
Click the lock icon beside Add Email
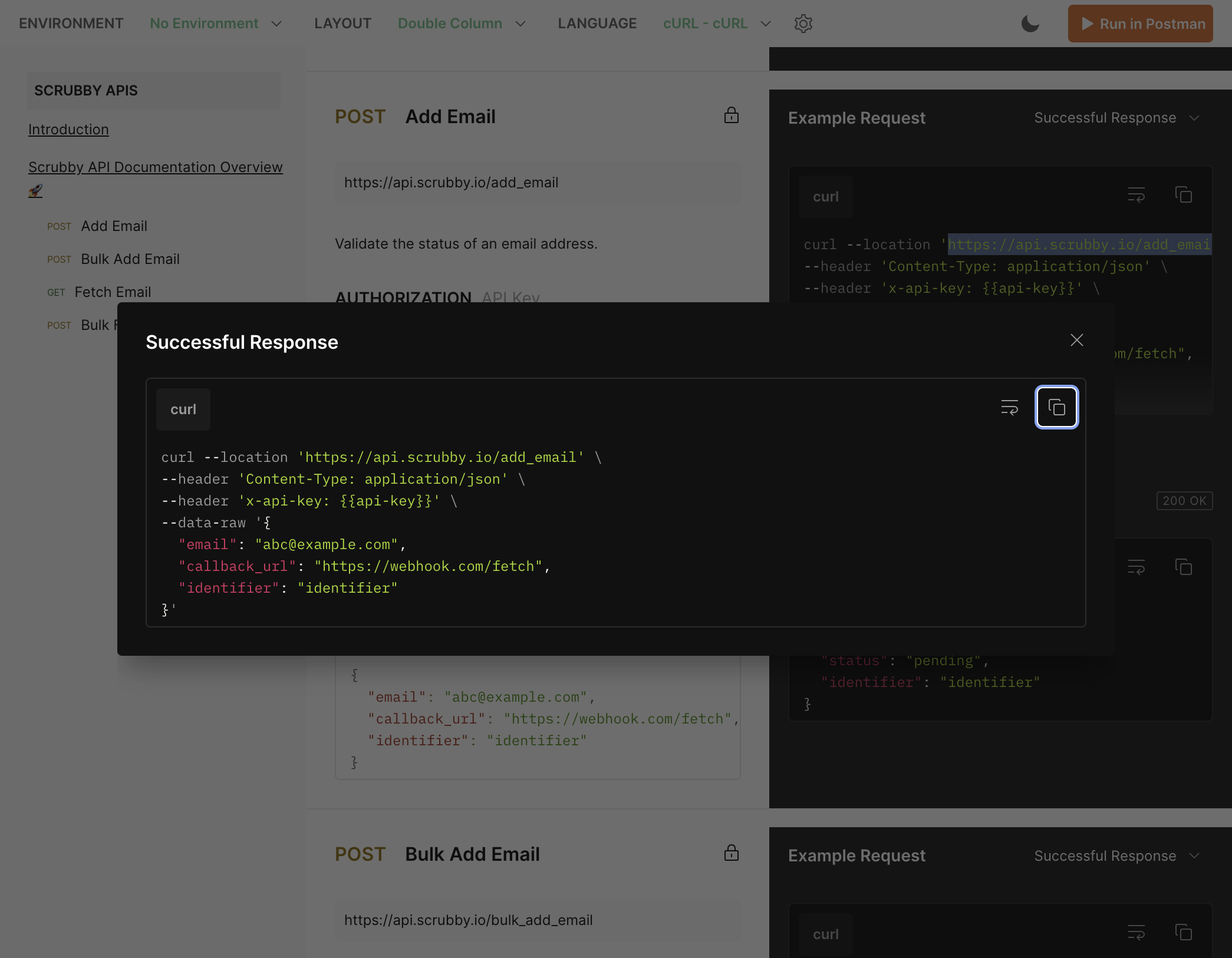pos(731,115)
